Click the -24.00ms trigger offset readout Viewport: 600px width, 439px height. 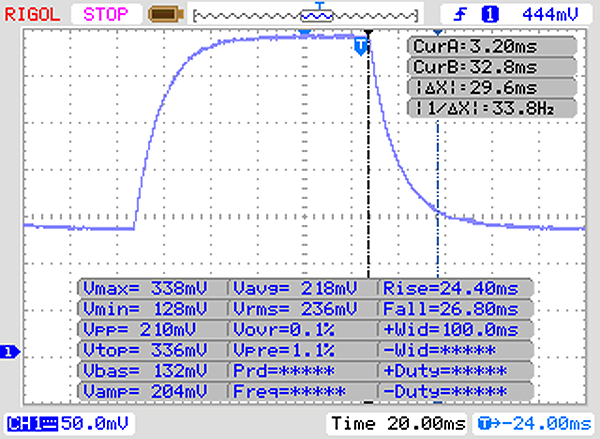point(534,424)
